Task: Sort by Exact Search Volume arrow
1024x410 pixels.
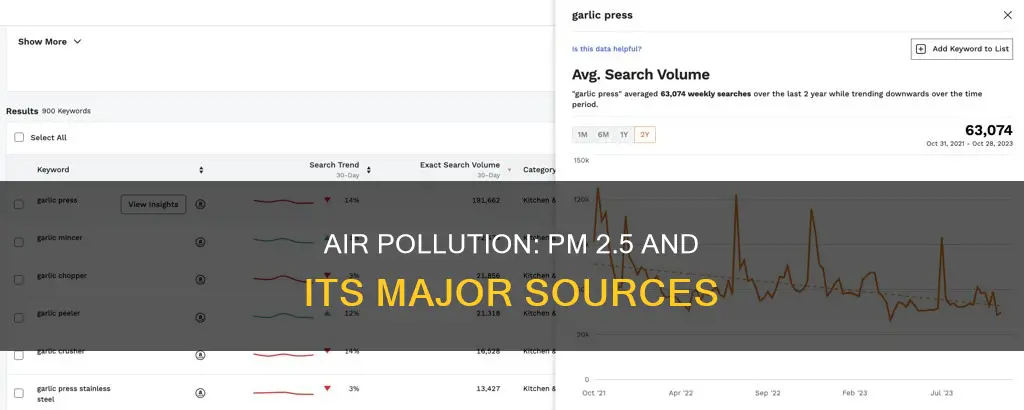Action: point(509,170)
